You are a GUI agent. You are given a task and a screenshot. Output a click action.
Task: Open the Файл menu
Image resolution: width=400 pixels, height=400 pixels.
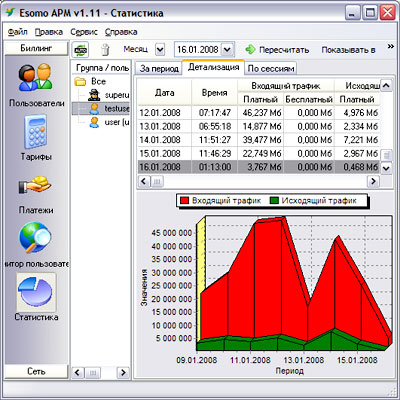[x=18, y=32]
